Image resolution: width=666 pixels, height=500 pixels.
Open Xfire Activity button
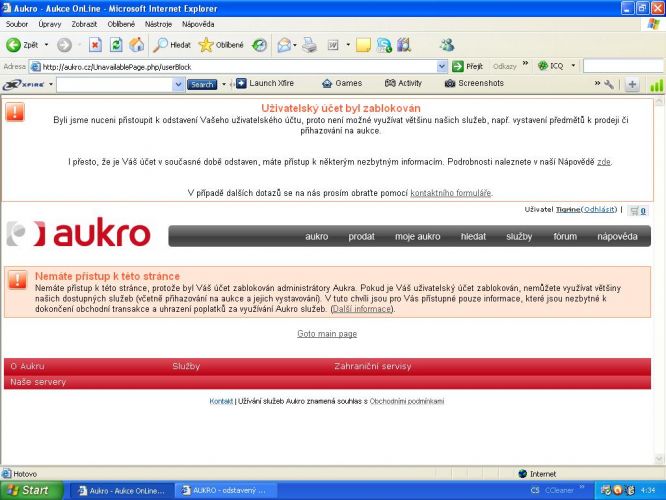click(x=403, y=83)
